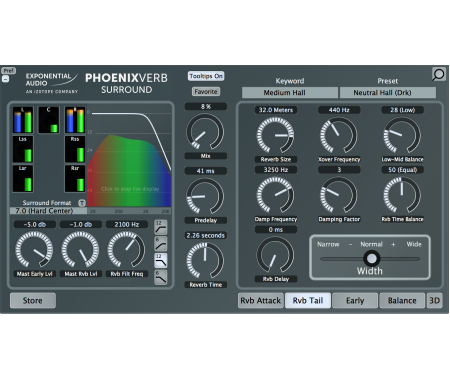Click the Rvb Filt Freq knob
Image resolution: width=450 pixels, height=380 pixels.
[x=126, y=250]
